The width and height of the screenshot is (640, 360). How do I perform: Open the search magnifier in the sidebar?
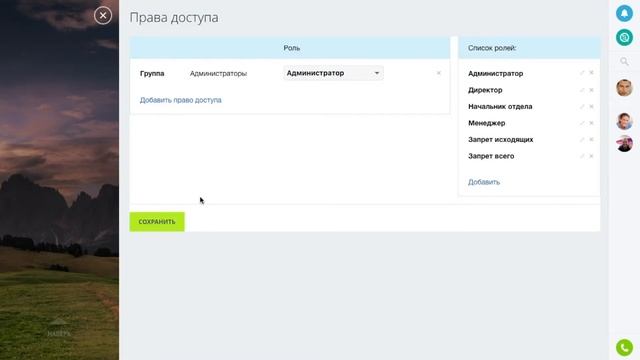(x=624, y=62)
